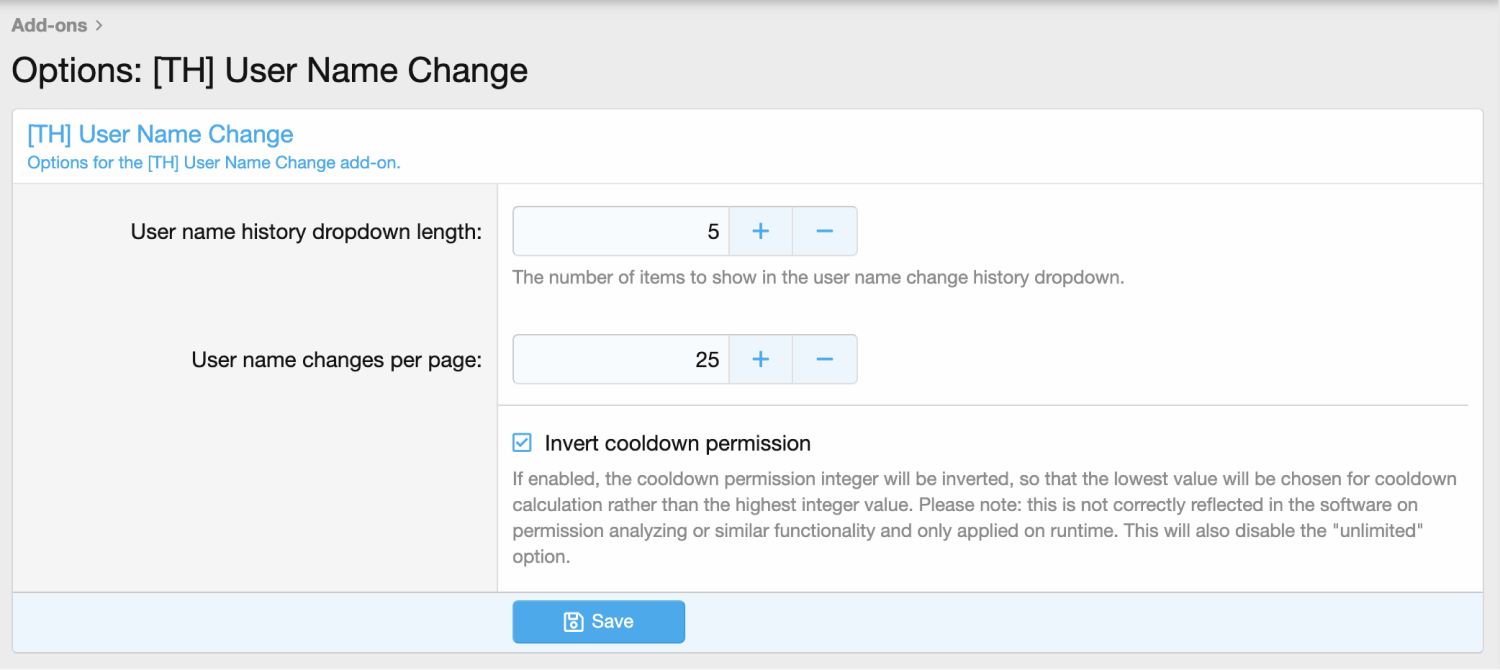The height and width of the screenshot is (670, 1500).
Task: Click the "User name history dropdown length:" label
Action: click(x=306, y=232)
